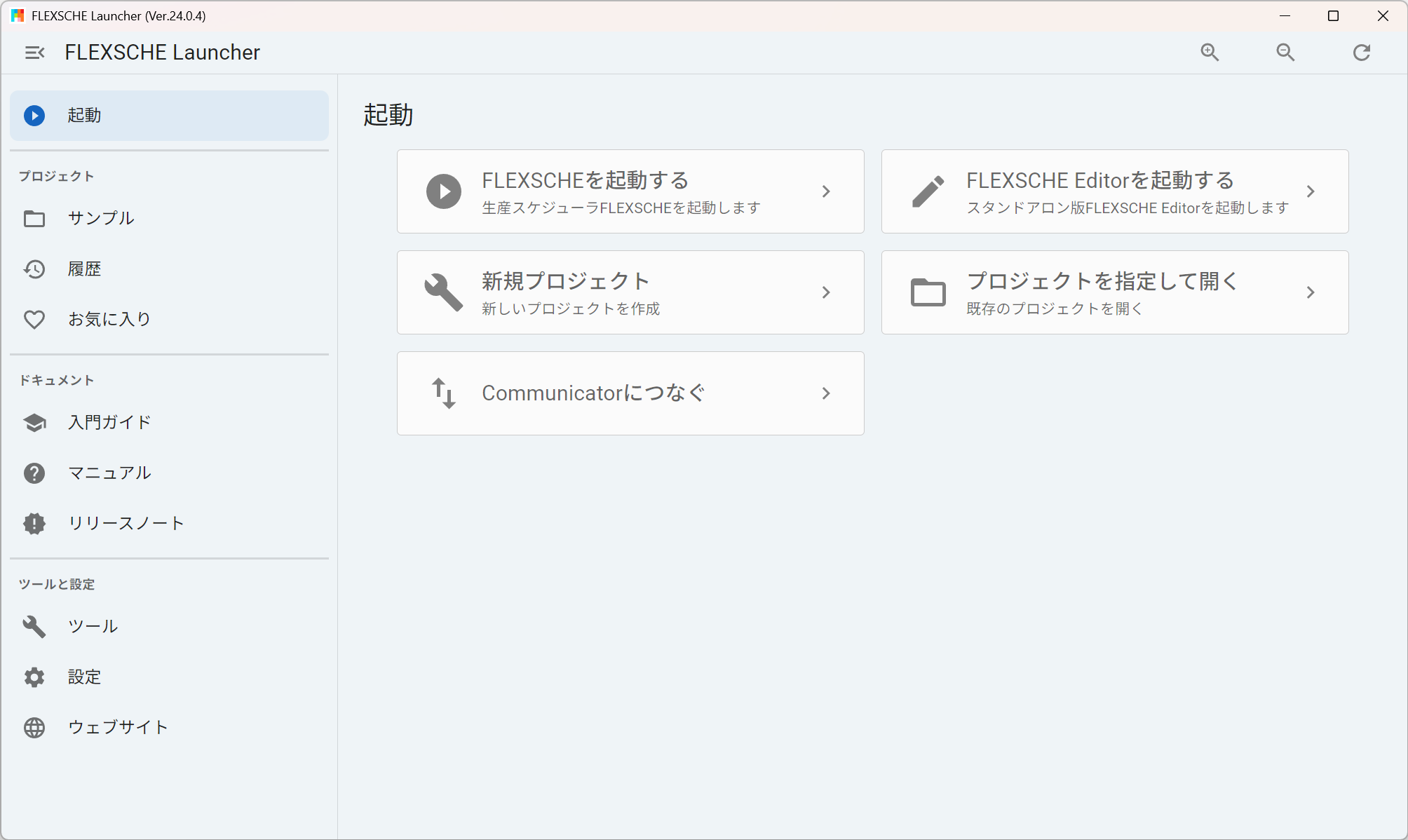
Task: Open 設定 settings with gear icon
Action: pos(84,677)
